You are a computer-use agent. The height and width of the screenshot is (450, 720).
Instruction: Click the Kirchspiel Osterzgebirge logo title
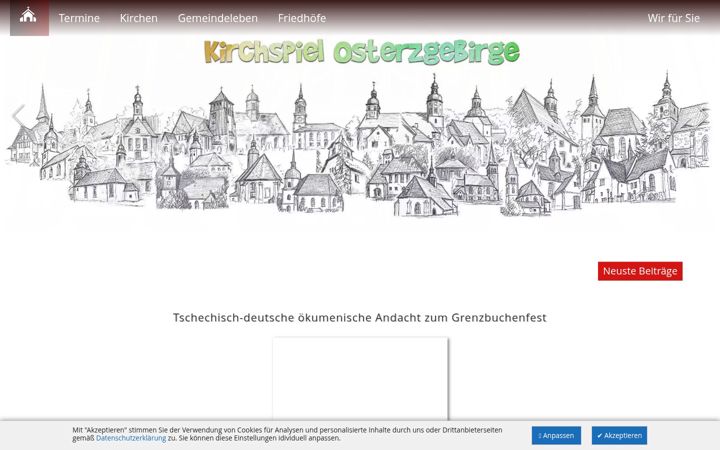click(x=362, y=52)
